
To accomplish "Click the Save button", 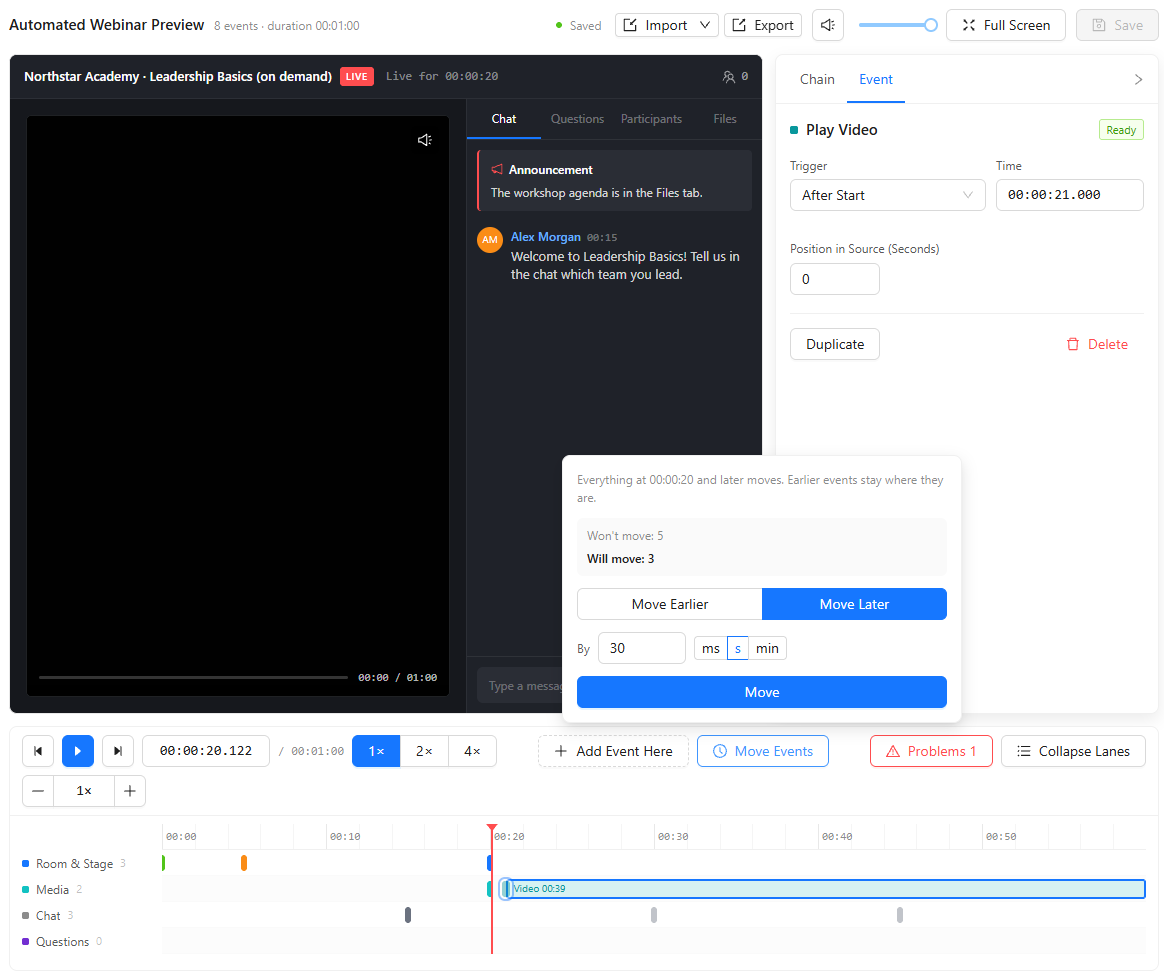I will (x=1117, y=25).
